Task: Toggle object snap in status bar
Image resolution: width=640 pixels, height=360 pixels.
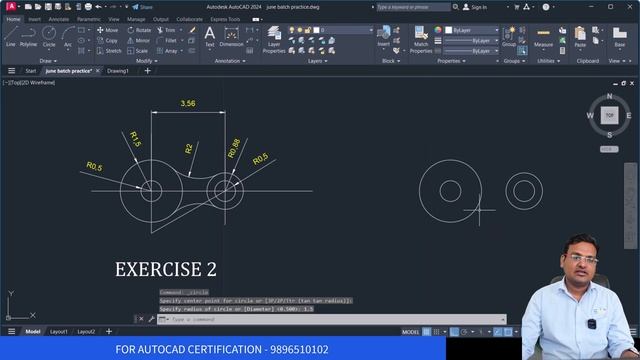Action: (x=508, y=332)
